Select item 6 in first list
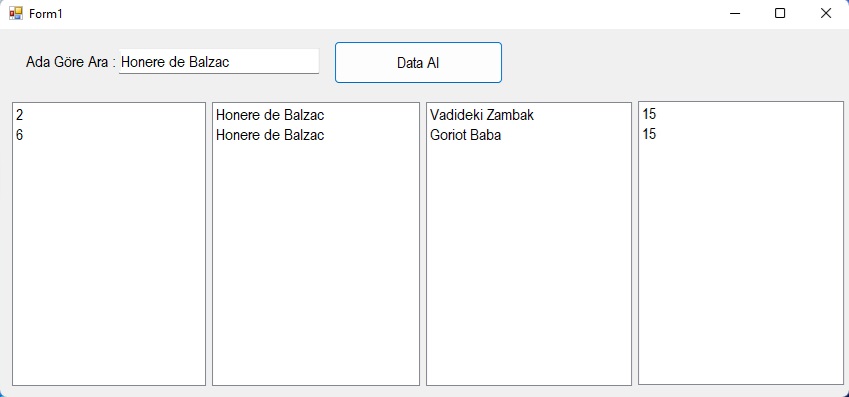 (x=109, y=135)
